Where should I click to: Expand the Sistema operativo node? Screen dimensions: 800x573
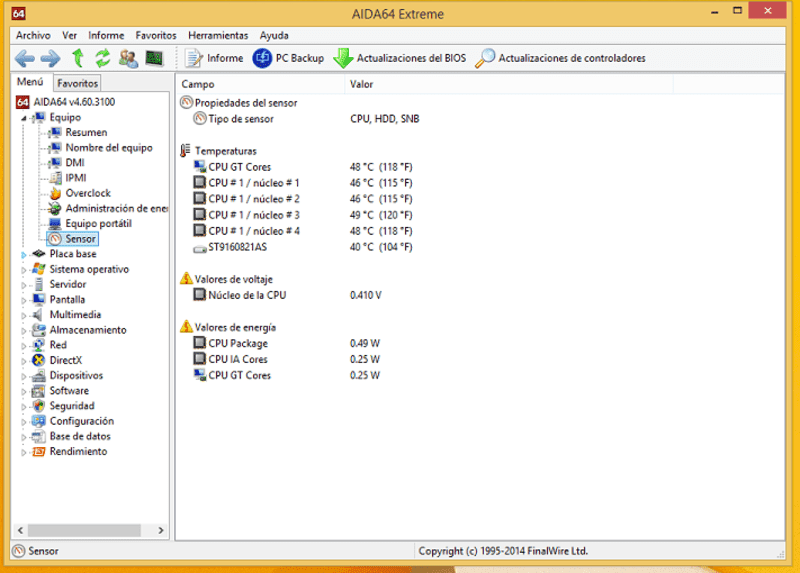[23, 270]
